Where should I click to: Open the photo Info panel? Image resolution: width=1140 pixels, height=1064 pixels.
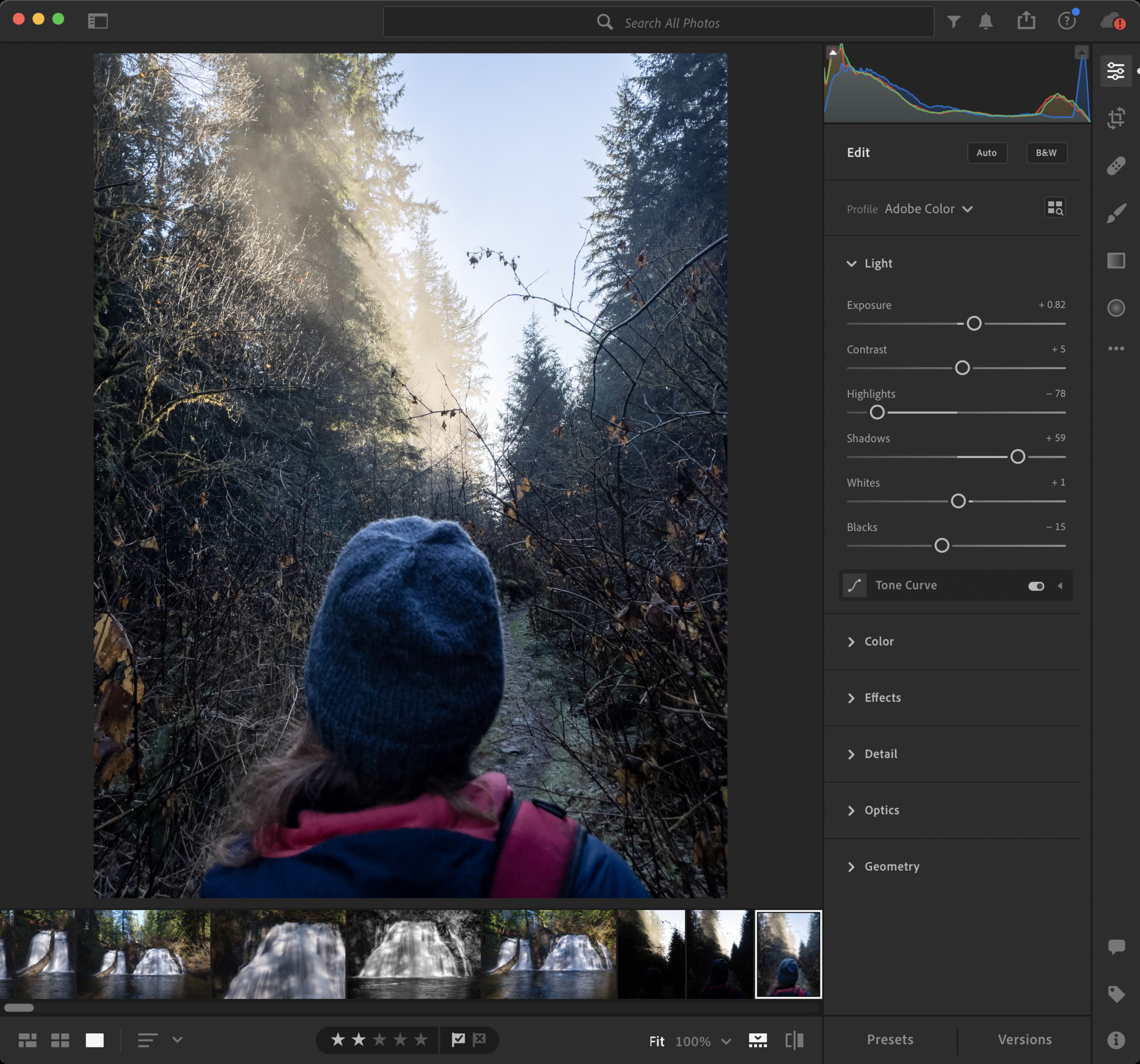pyautogui.click(x=1116, y=1040)
